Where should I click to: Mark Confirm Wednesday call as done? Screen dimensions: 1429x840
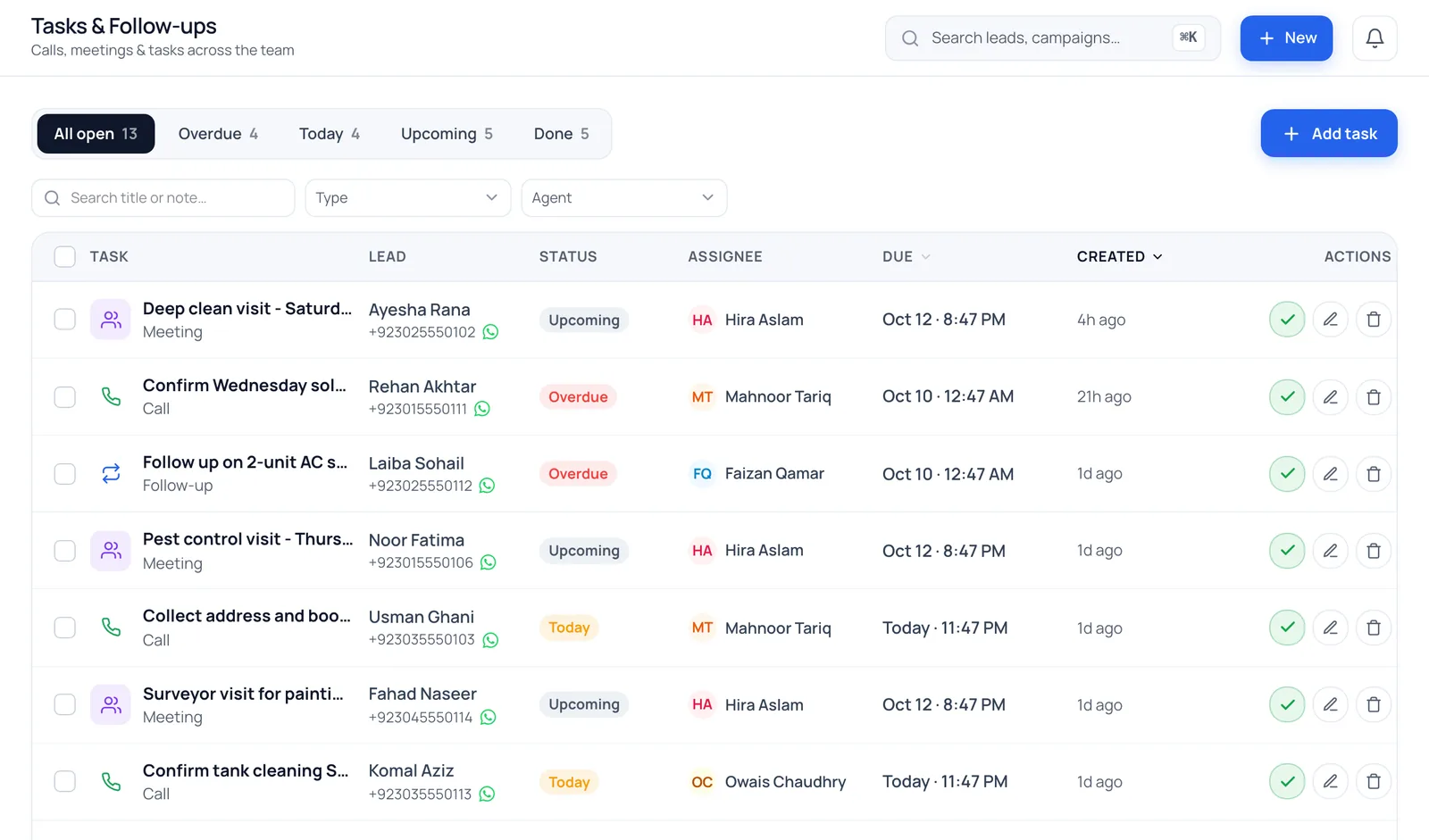click(x=1287, y=396)
